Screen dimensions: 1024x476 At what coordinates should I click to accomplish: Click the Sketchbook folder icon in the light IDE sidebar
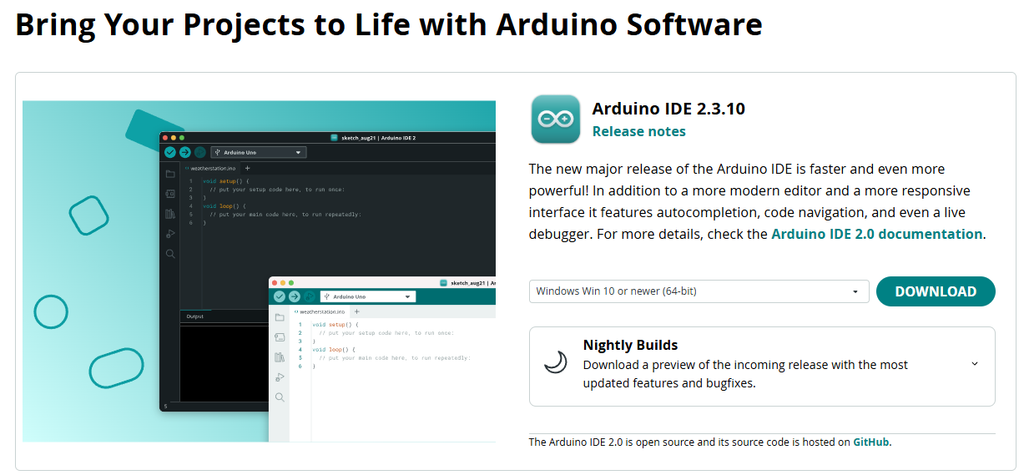280,317
